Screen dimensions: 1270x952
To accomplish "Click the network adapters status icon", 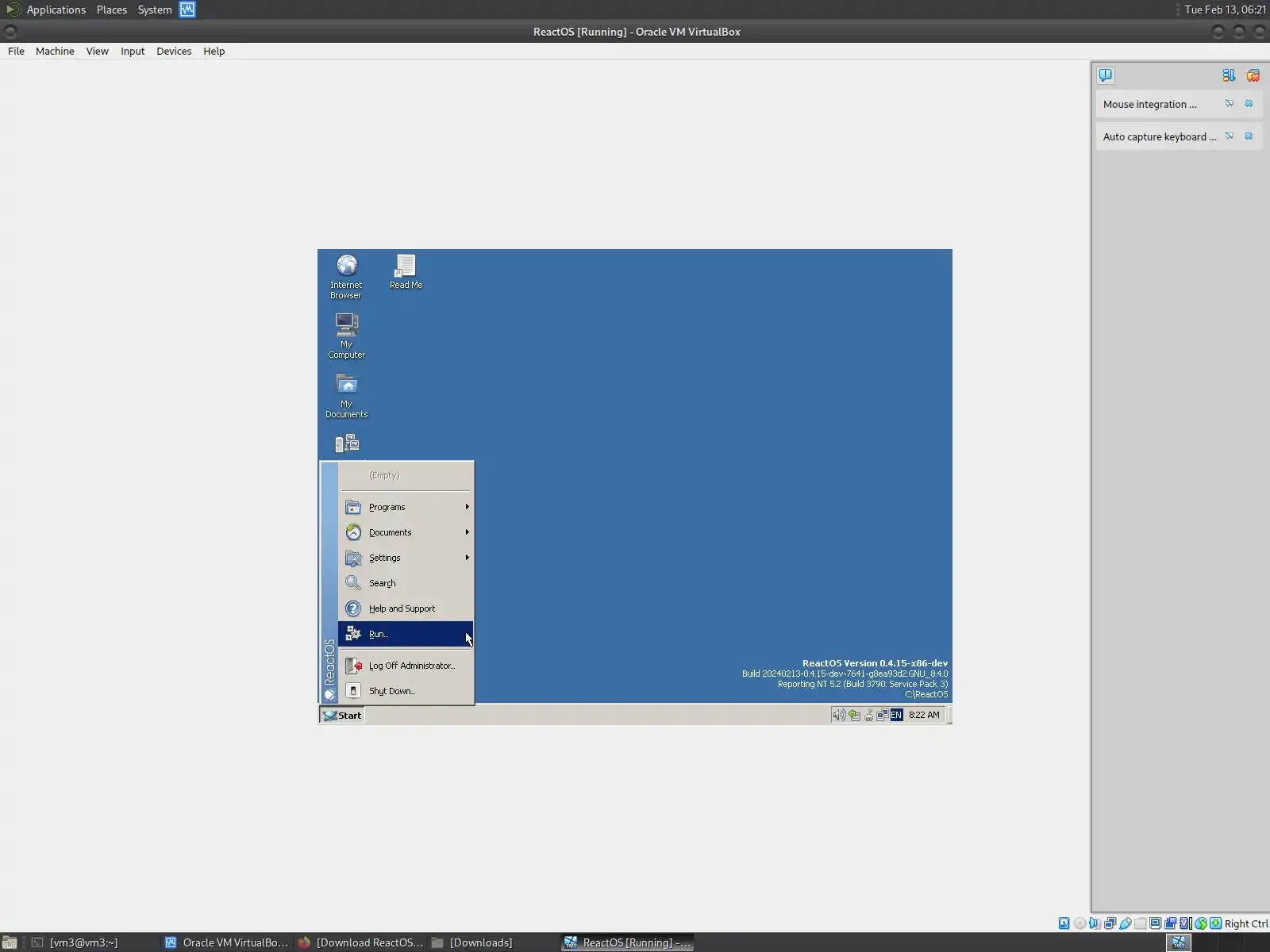I will coord(1110,923).
